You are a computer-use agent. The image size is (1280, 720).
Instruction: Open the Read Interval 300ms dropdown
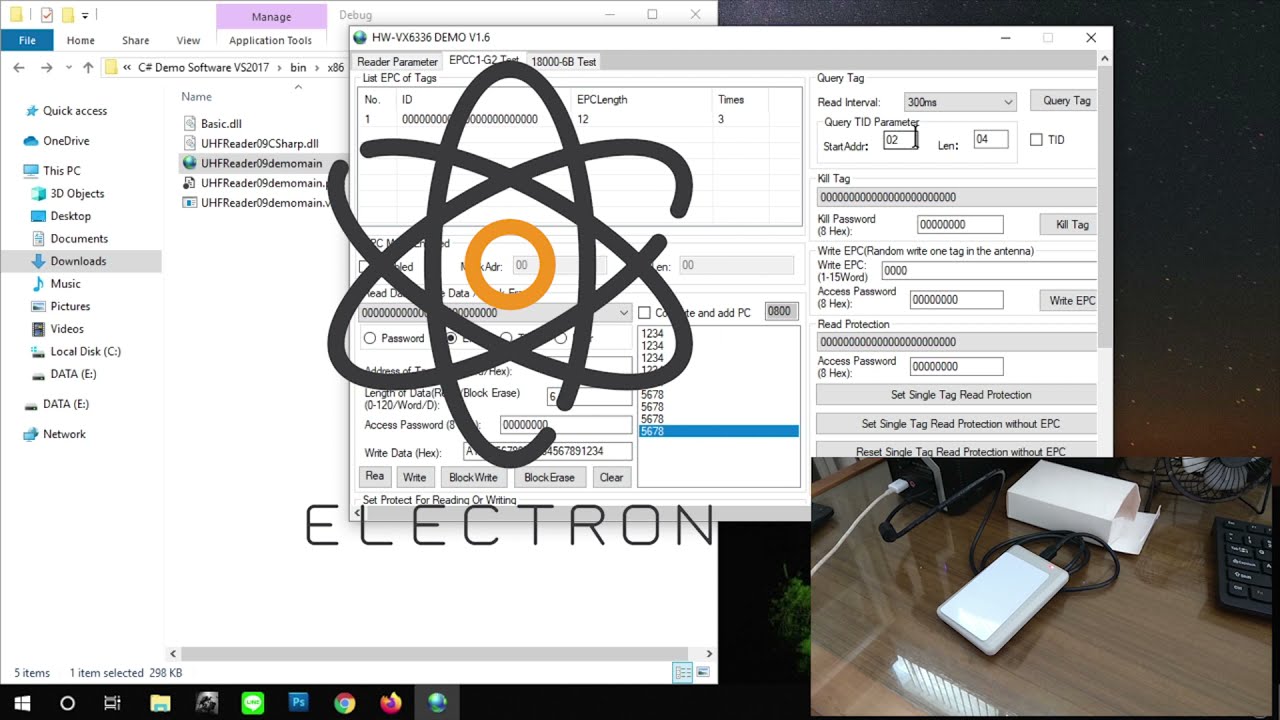click(959, 102)
